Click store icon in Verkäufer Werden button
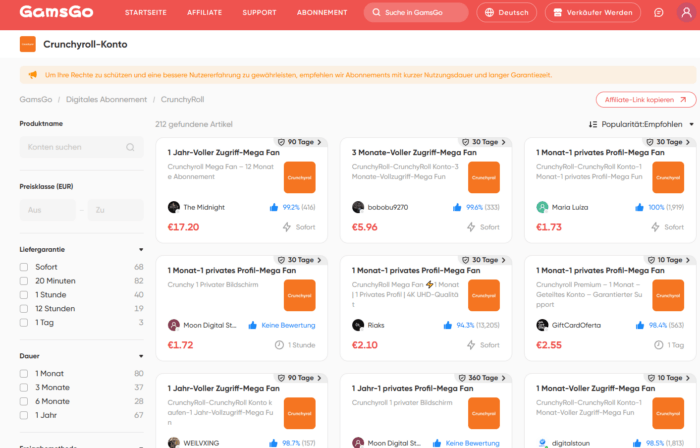700x448 pixels. (x=558, y=12)
